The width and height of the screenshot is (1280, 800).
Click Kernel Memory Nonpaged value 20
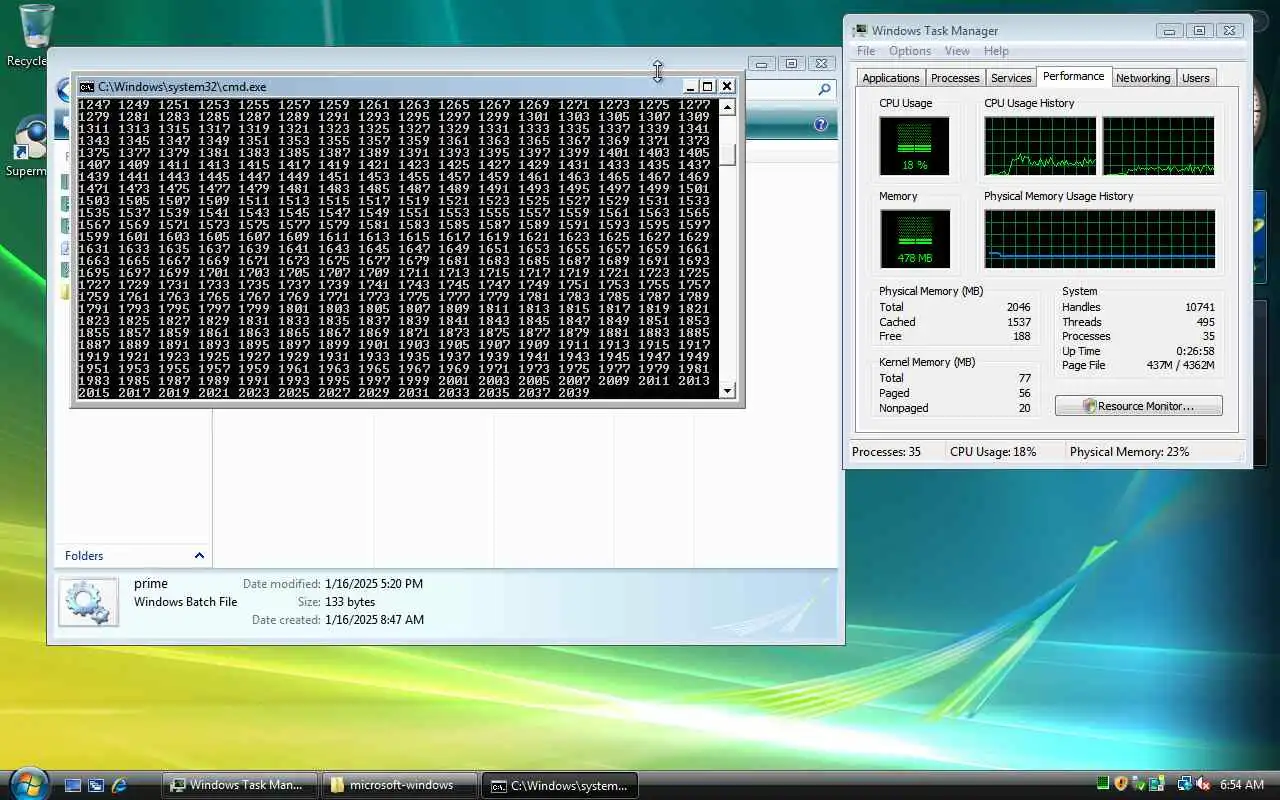point(1025,408)
